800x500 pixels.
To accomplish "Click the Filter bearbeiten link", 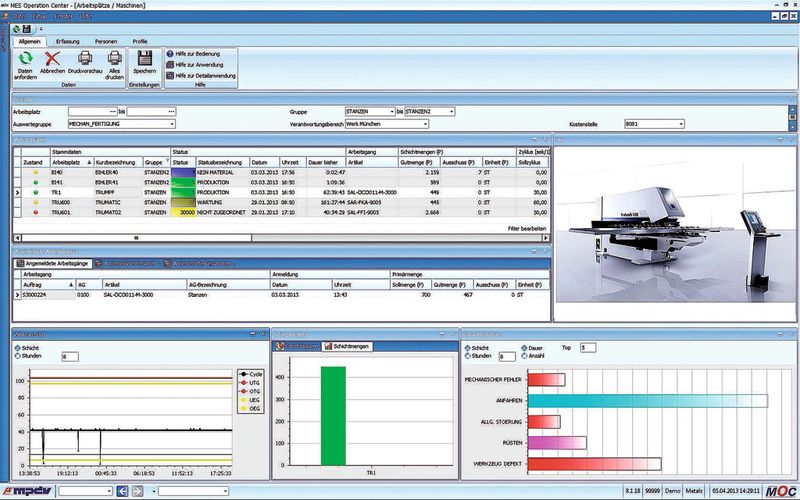I will click(527, 229).
